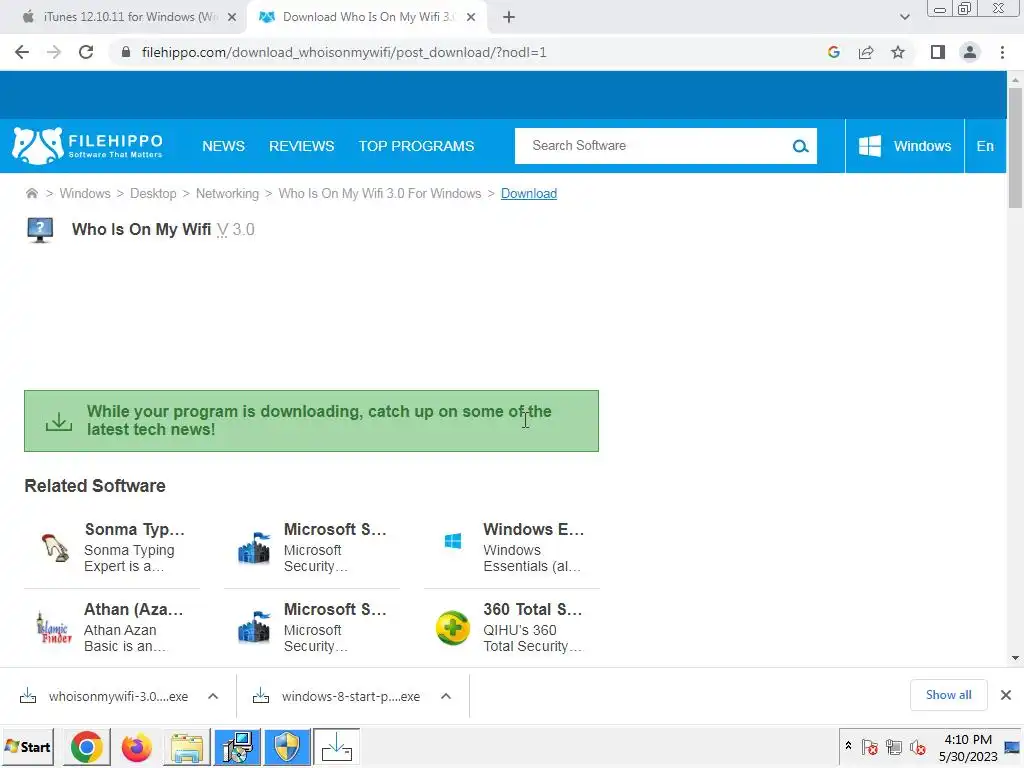Click the home breadcrumb icon
The image size is (1024, 768).
pyautogui.click(x=31, y=193)
